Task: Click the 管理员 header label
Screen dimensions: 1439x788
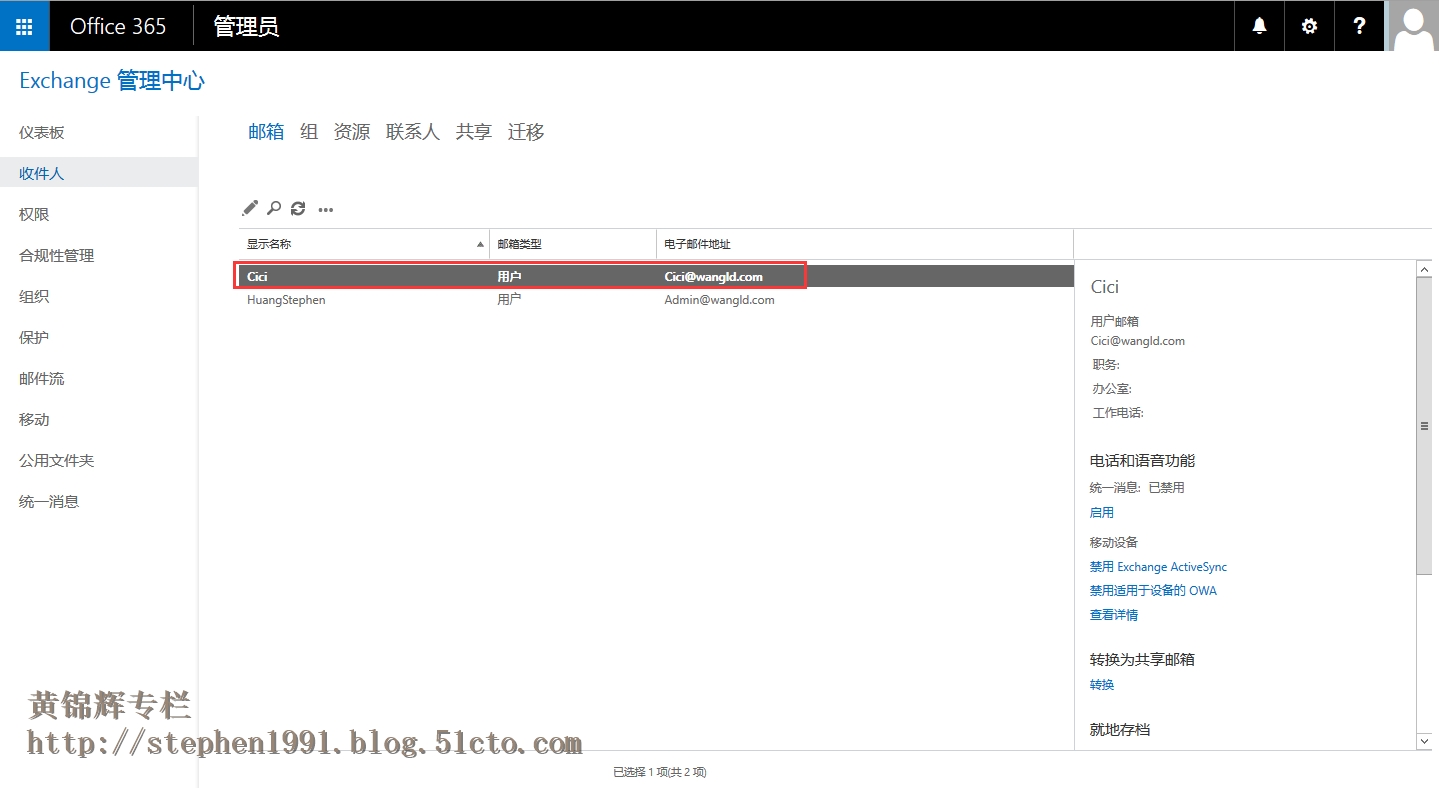Action: pos(246,26)
